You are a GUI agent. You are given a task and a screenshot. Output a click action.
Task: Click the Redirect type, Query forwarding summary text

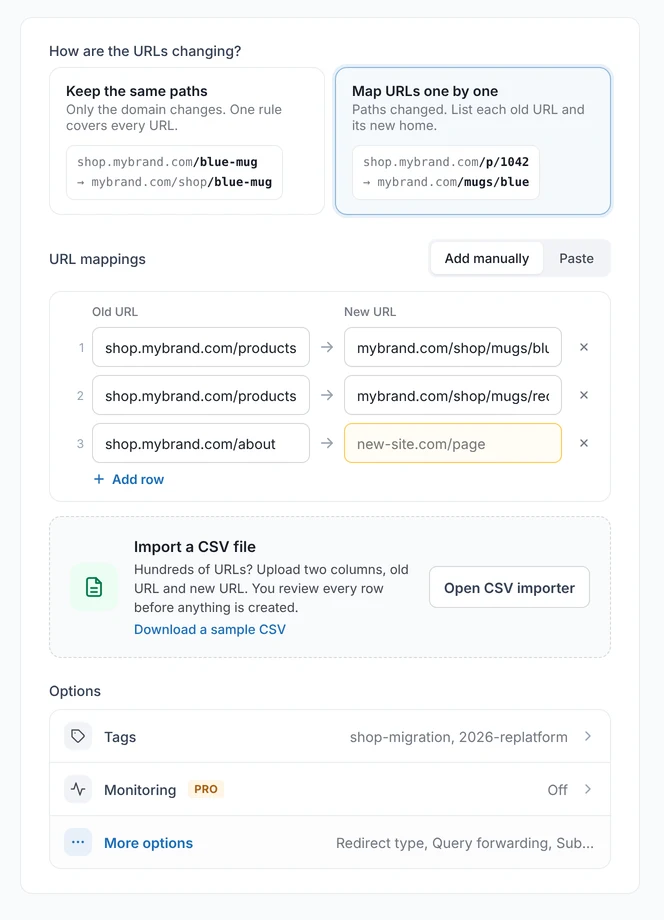(465, 843)
